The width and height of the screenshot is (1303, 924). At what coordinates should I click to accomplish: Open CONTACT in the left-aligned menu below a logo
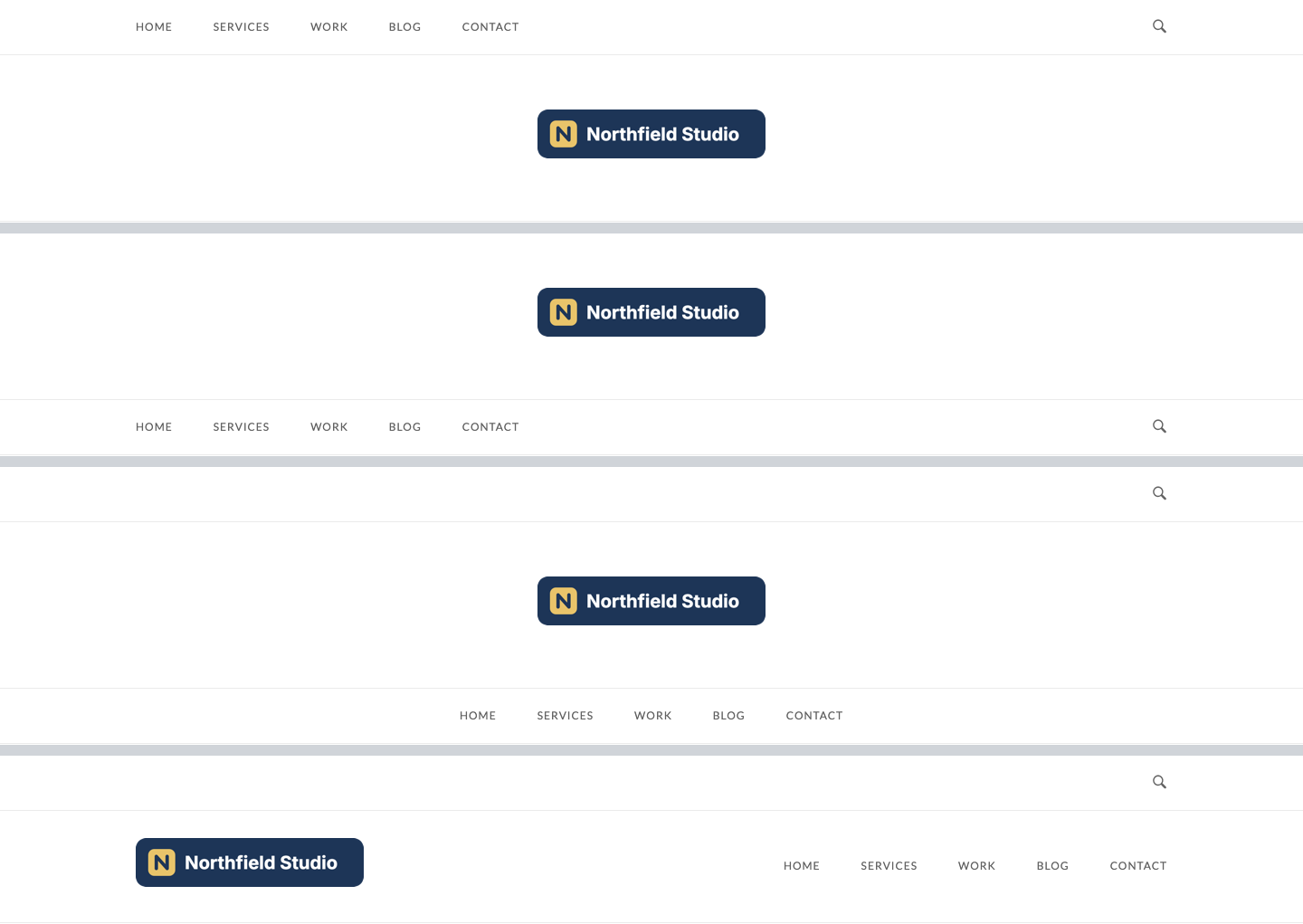tap(490, 427)
